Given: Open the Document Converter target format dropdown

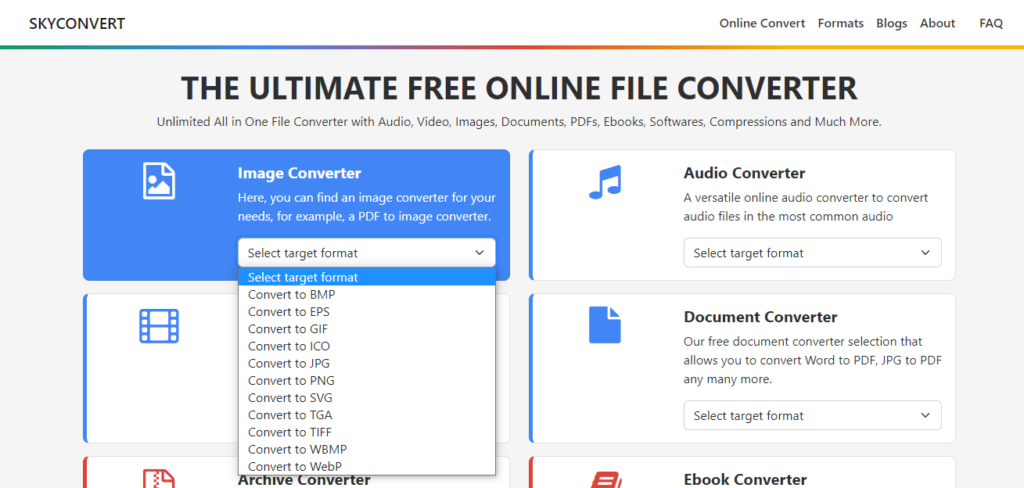Looking at the screenshot, I should [812, 416].
